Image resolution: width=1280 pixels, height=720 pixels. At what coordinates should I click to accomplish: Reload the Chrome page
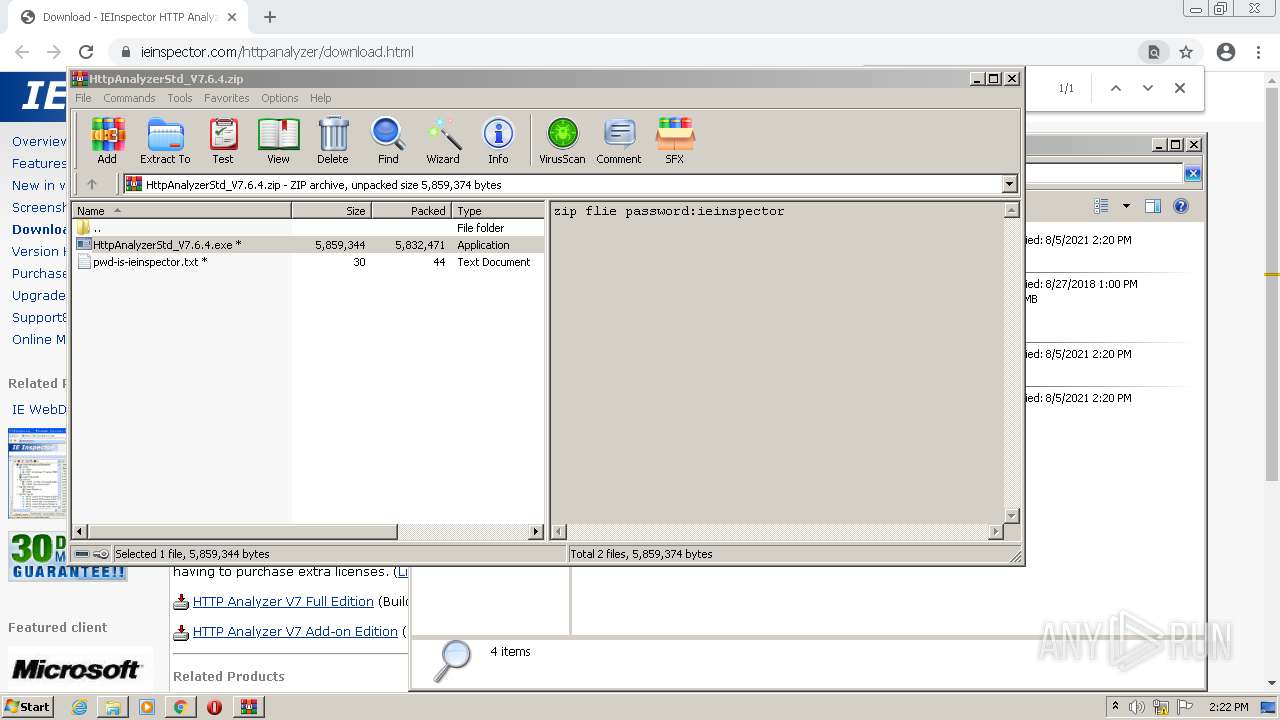point(86,52)
